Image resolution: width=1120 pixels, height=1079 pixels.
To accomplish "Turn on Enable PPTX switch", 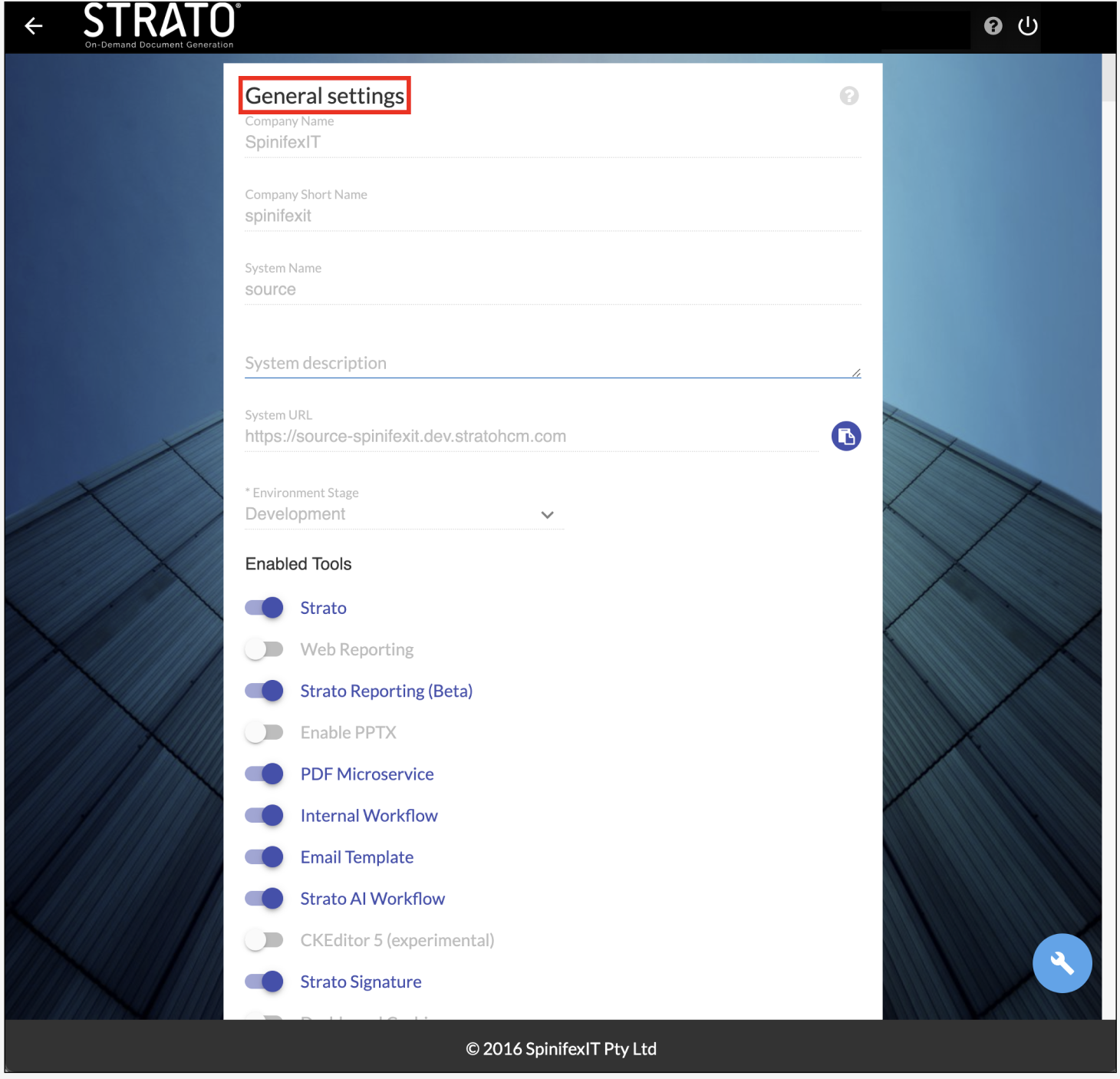I will [264, 732].
